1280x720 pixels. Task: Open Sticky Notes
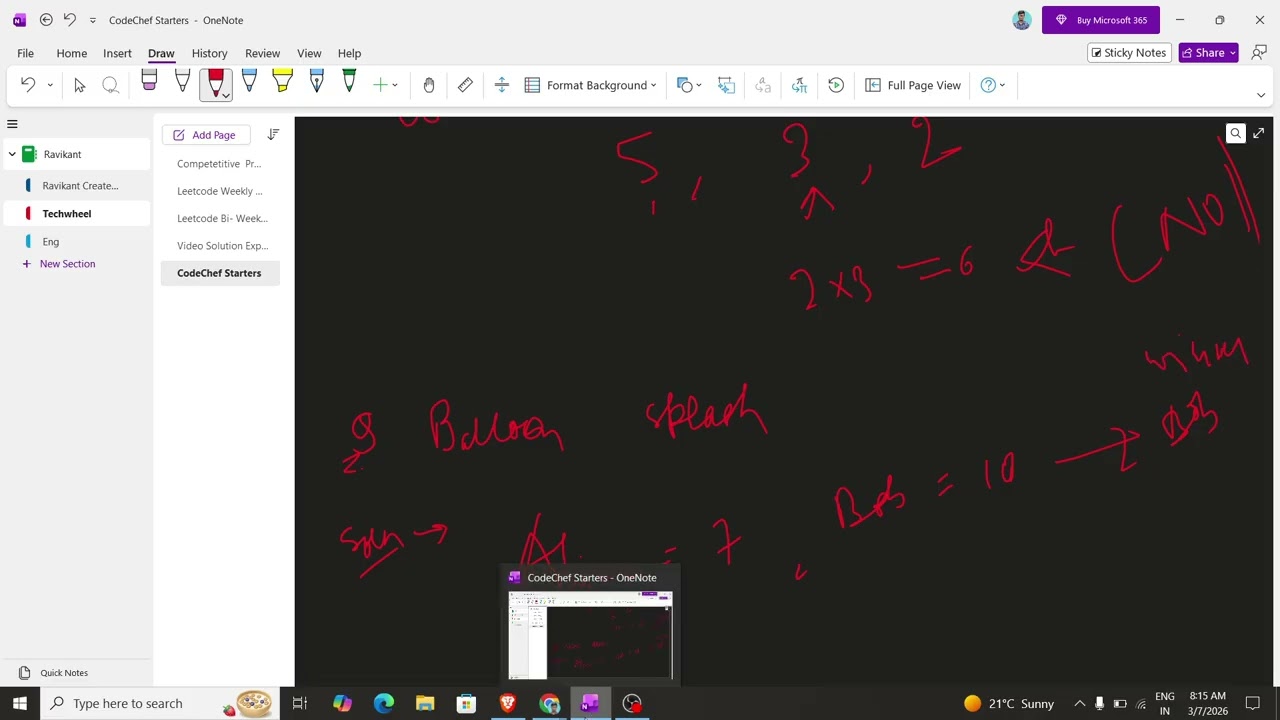coord(1129,53)
